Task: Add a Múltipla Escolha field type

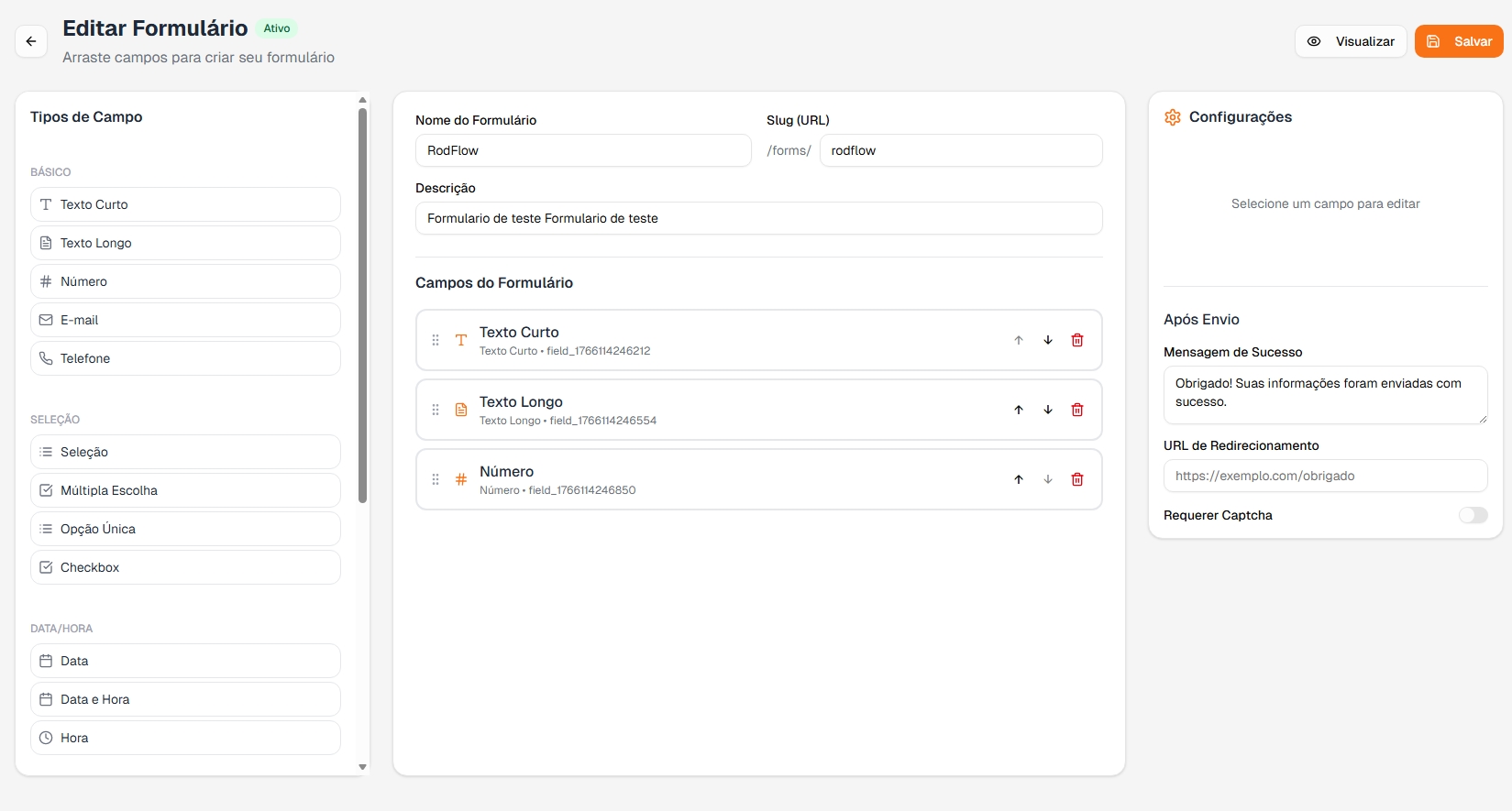Action: (185, 490)
